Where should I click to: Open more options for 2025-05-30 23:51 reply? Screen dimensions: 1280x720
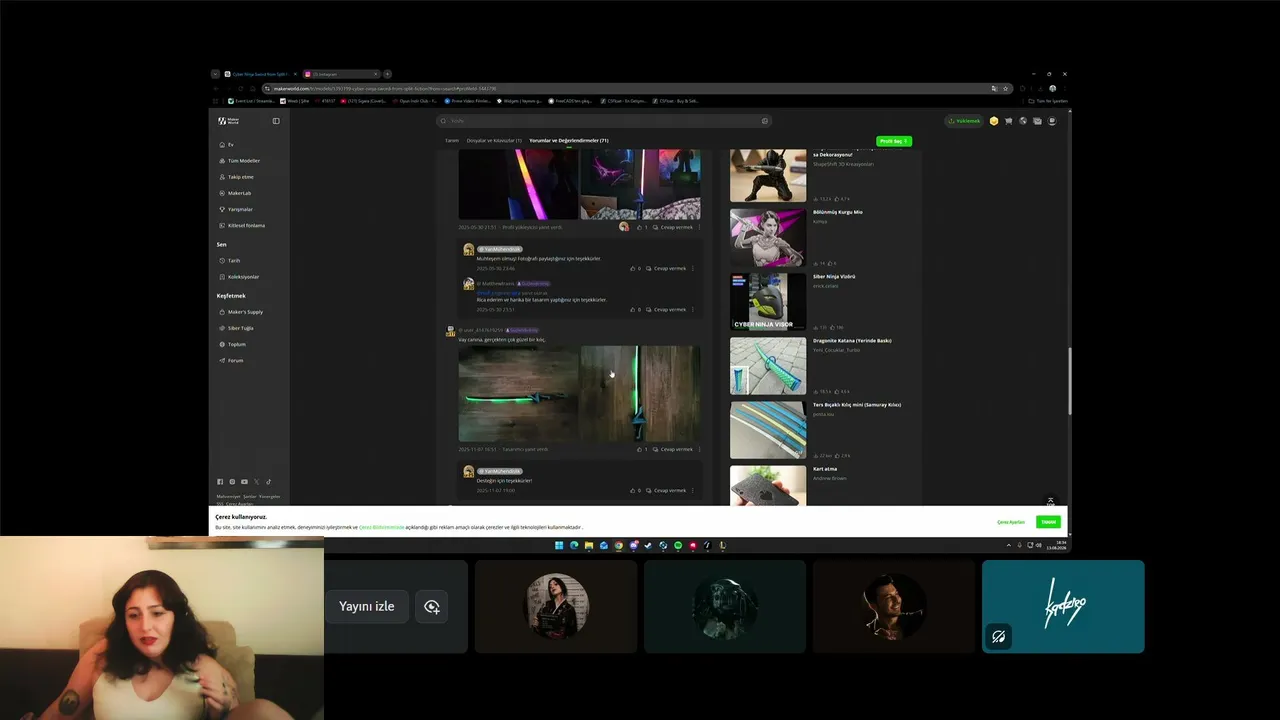tap(692, 309)
